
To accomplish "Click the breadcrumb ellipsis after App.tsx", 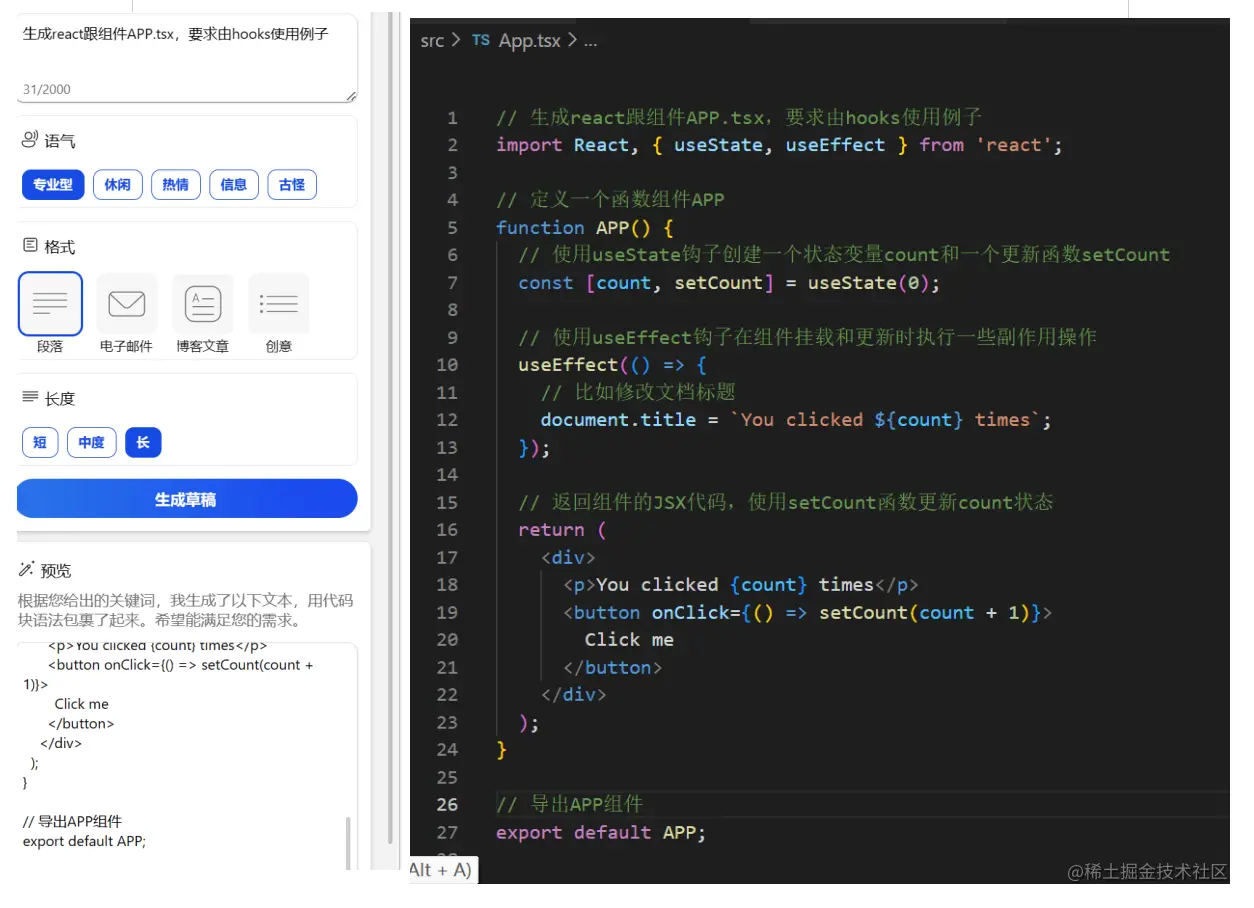I will tap(590, 42).
